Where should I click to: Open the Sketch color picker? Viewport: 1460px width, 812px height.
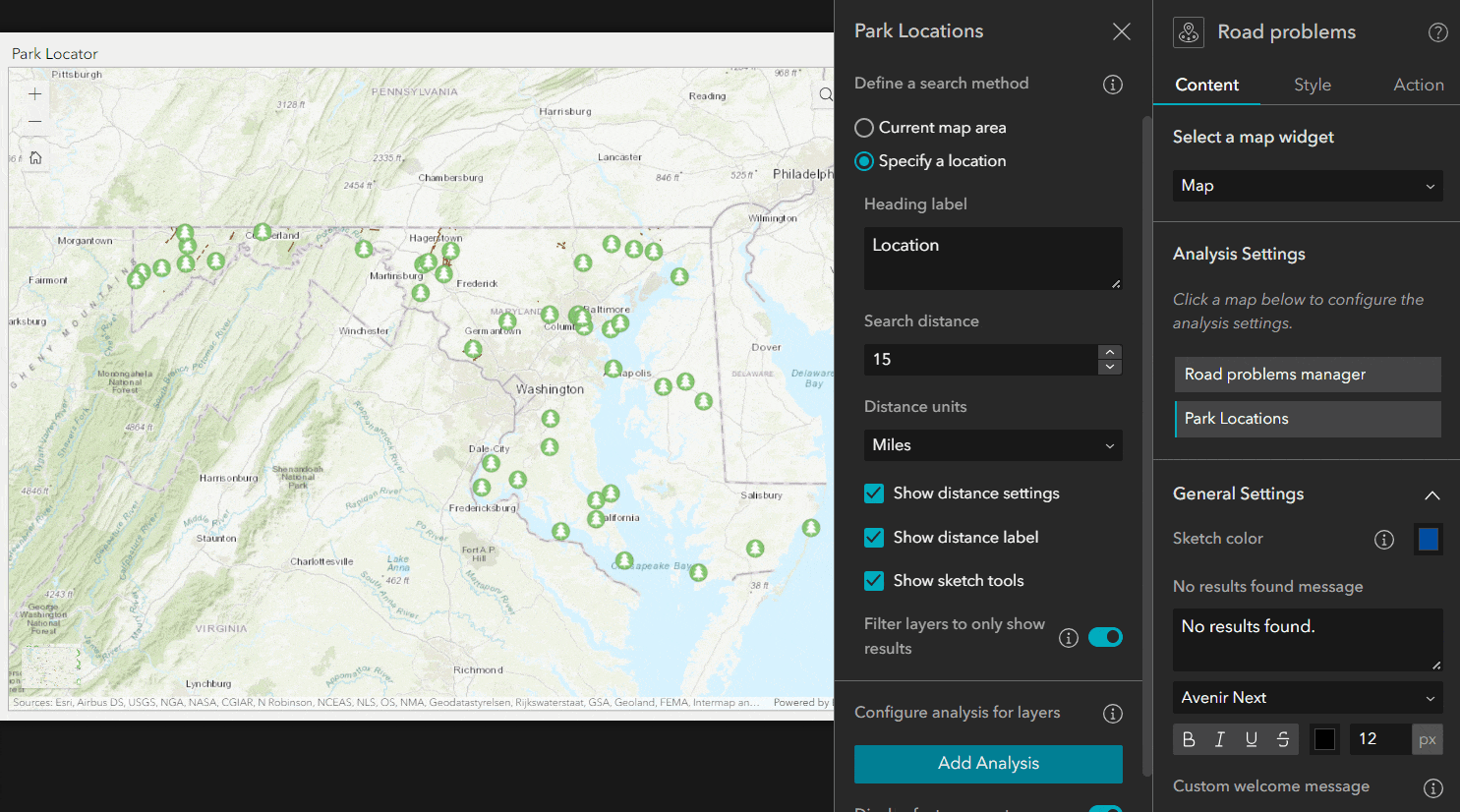point(1428,539)
